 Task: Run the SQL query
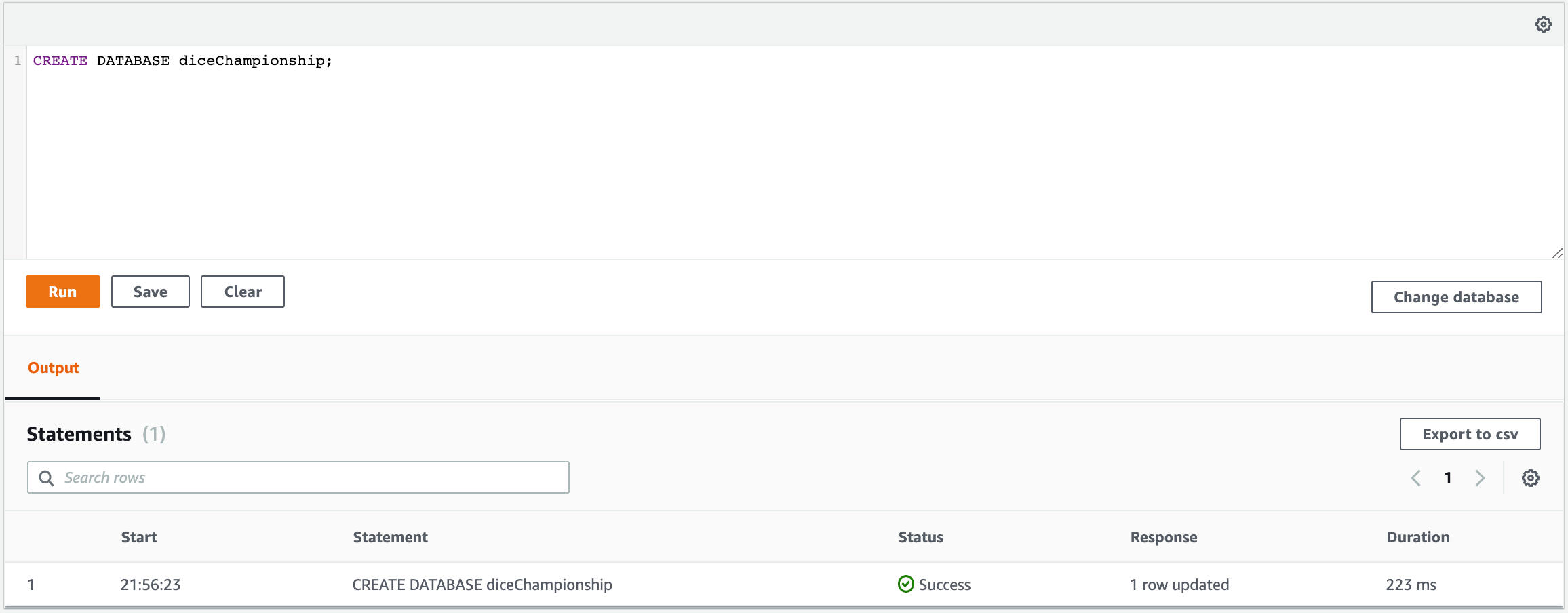point(62,292)
